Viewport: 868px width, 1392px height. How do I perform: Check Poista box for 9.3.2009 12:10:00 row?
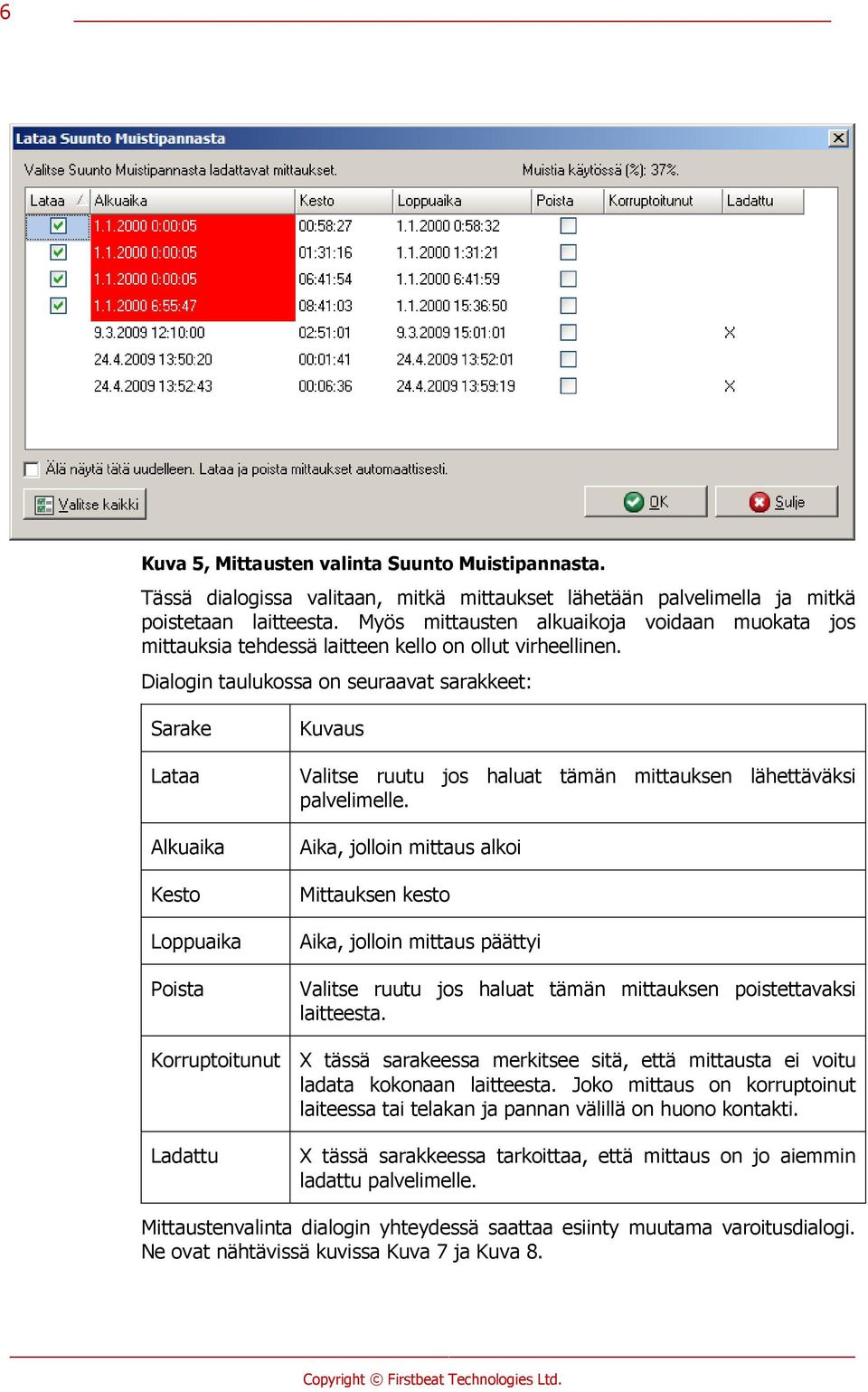(569, 332)
